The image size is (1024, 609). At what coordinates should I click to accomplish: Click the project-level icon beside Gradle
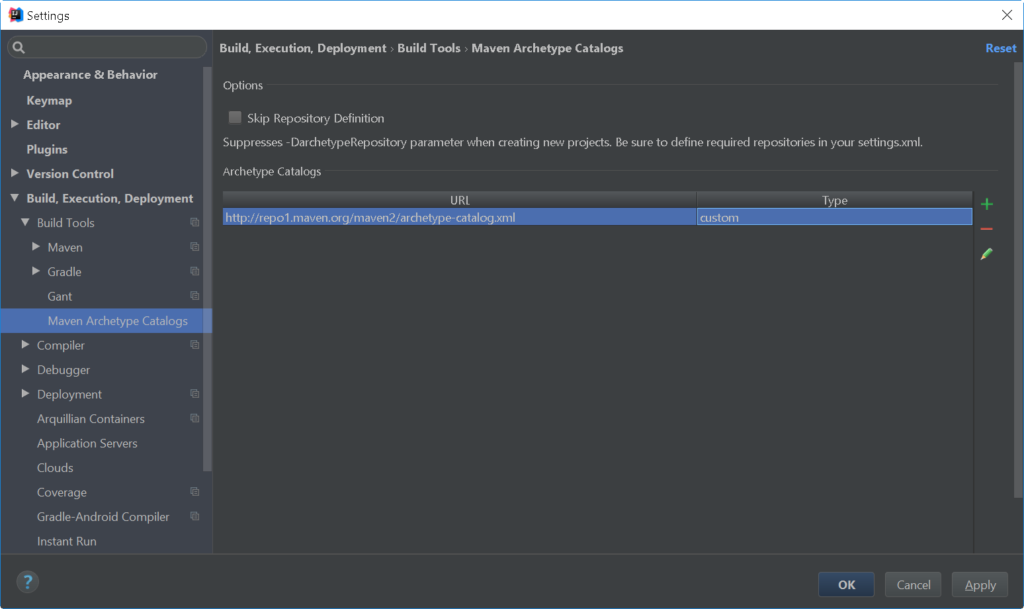click(195, 272)
